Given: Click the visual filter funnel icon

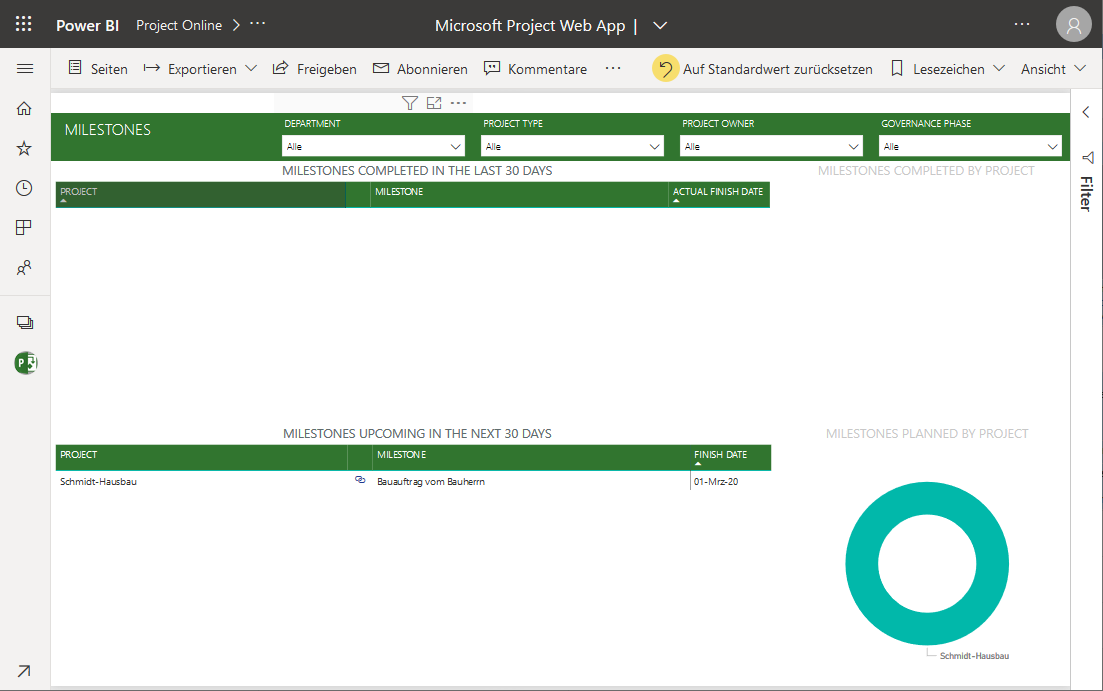Looking at the screenshot, I should [x=409, y=103].
